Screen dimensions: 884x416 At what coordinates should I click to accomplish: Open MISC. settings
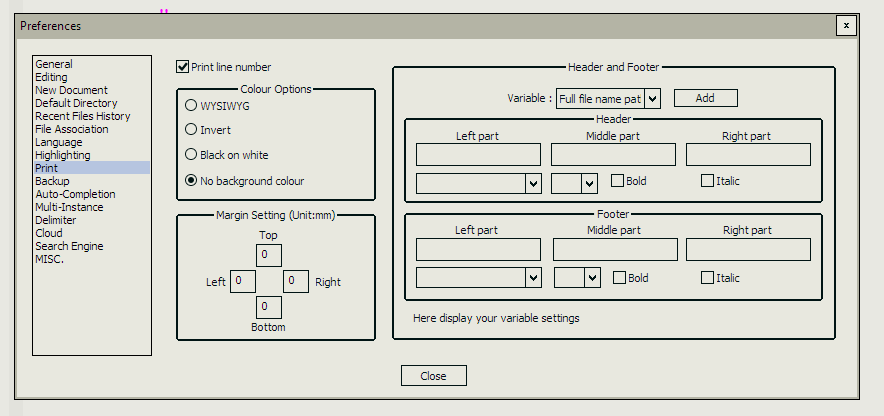[x=91, y=259]
